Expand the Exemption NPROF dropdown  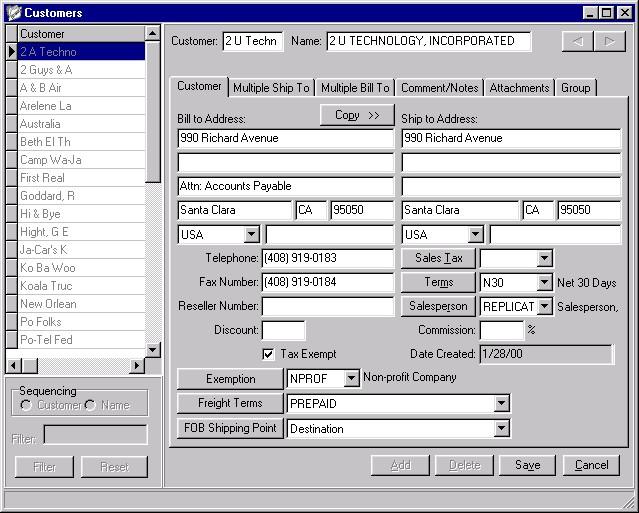[351, 379]
